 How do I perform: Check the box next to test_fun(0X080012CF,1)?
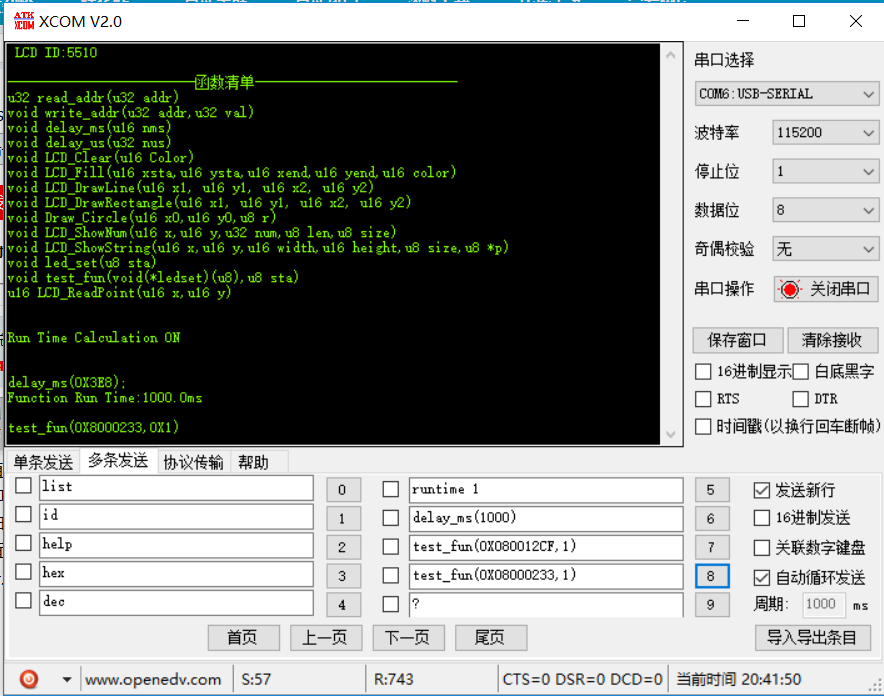[x=391, y=547]
